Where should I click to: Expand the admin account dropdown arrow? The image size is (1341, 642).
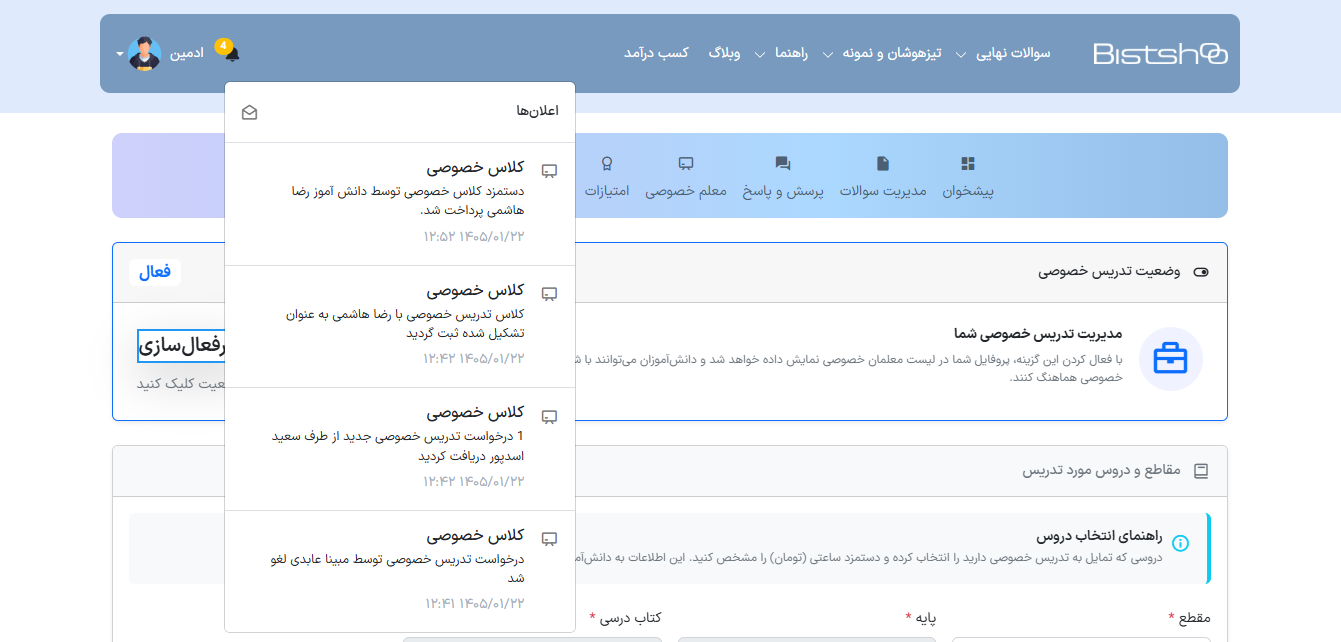click(120, 53)
